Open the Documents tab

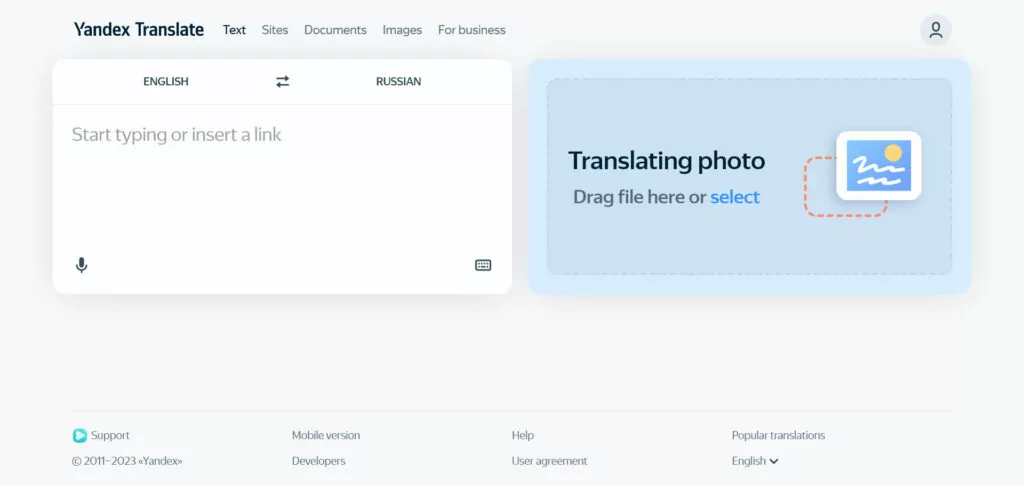(x=336, y=30)
